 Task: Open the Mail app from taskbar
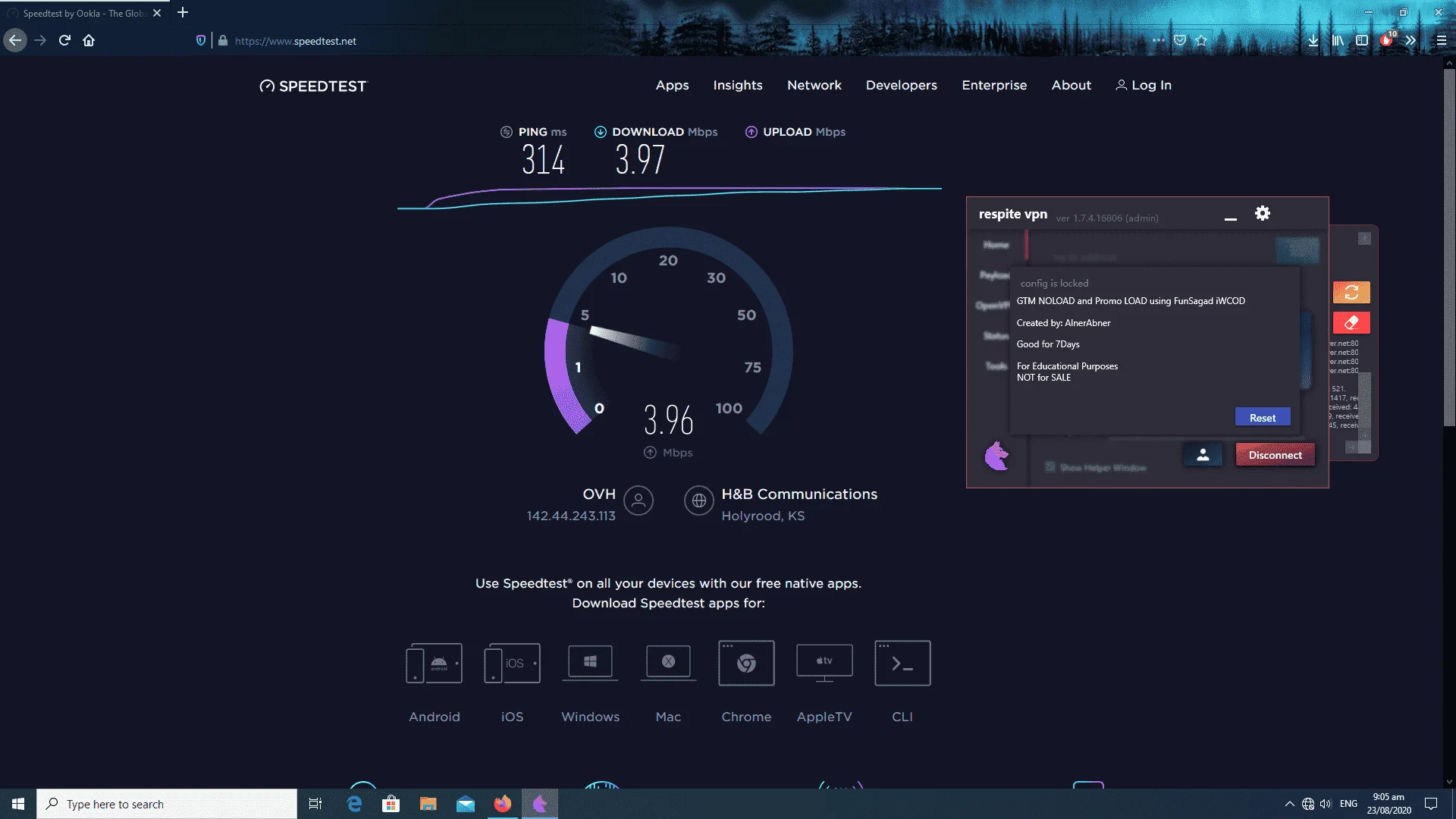click(466, 804)
